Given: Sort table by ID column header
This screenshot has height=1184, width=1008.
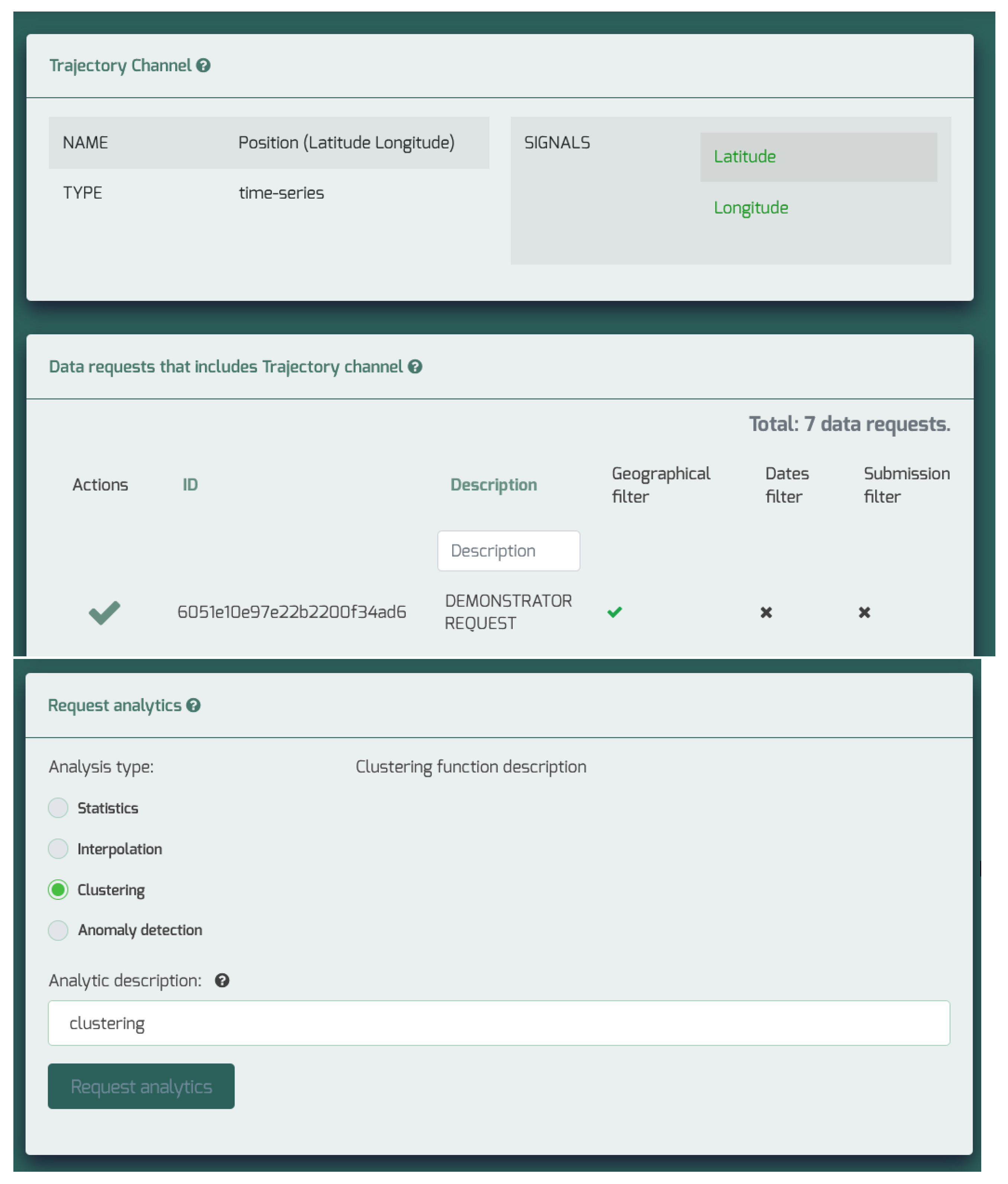Looking at the screenshot, I should [x=190, y=485].
